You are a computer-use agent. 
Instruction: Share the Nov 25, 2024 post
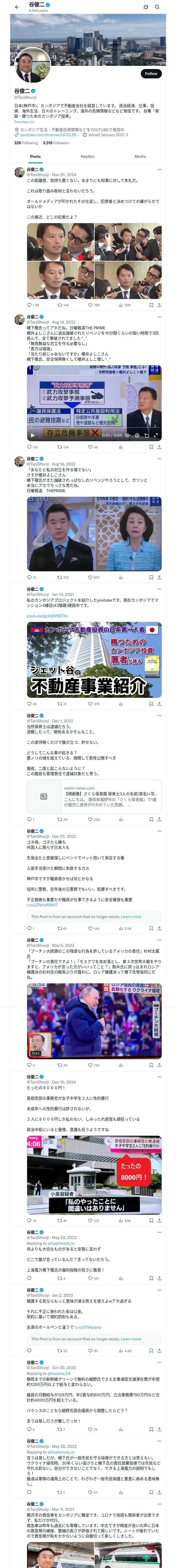(159, 305)
